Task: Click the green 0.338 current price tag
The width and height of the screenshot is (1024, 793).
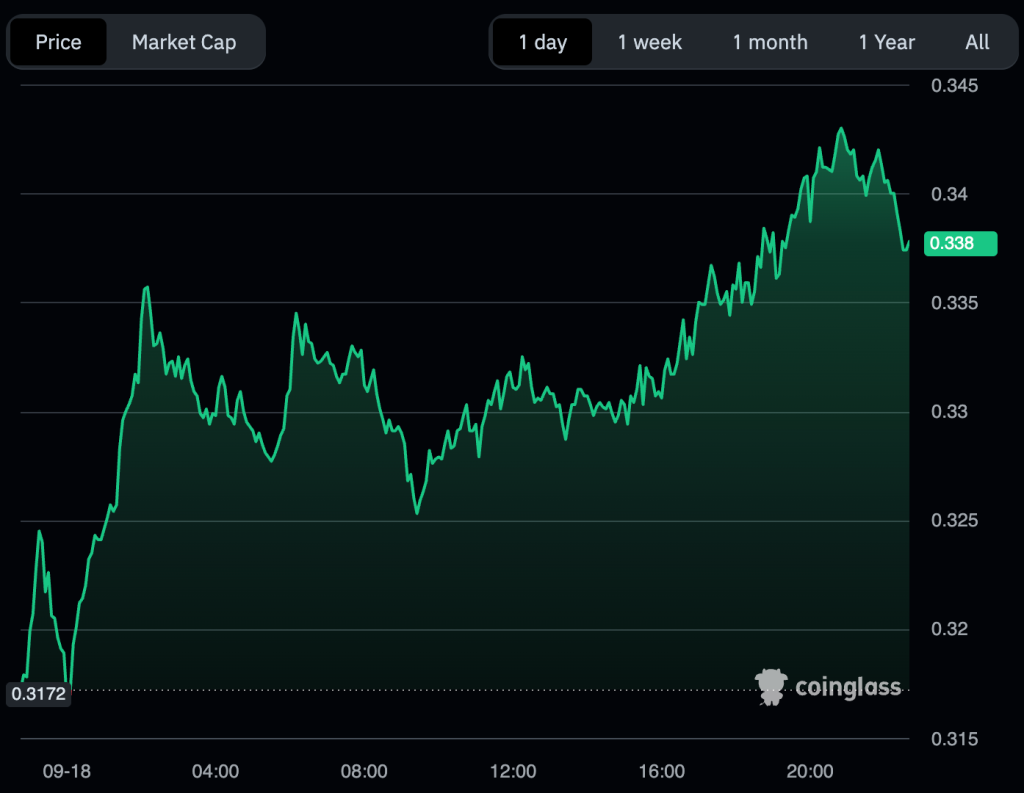Action: (960, 243)
